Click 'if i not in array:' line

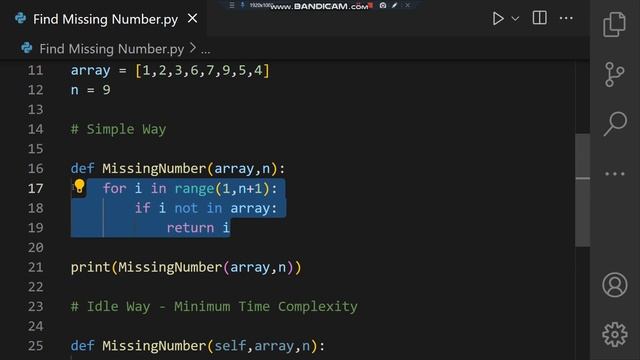tap(206, 208)
